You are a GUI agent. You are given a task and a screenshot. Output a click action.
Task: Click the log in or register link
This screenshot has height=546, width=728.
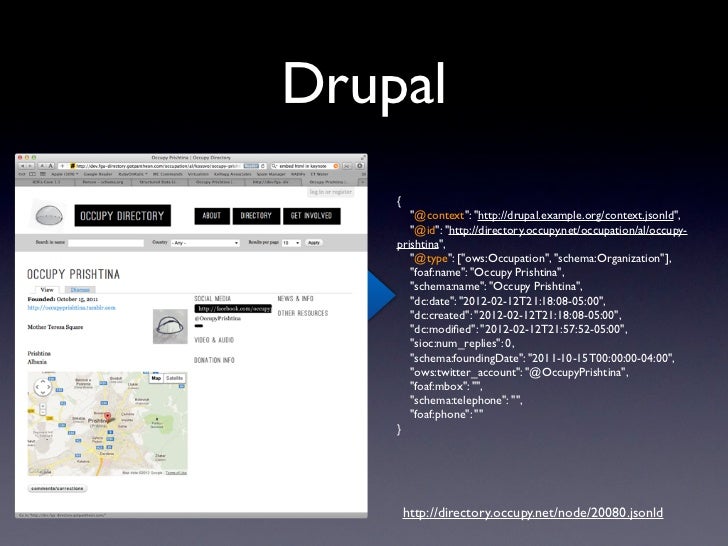coord(331,192)
